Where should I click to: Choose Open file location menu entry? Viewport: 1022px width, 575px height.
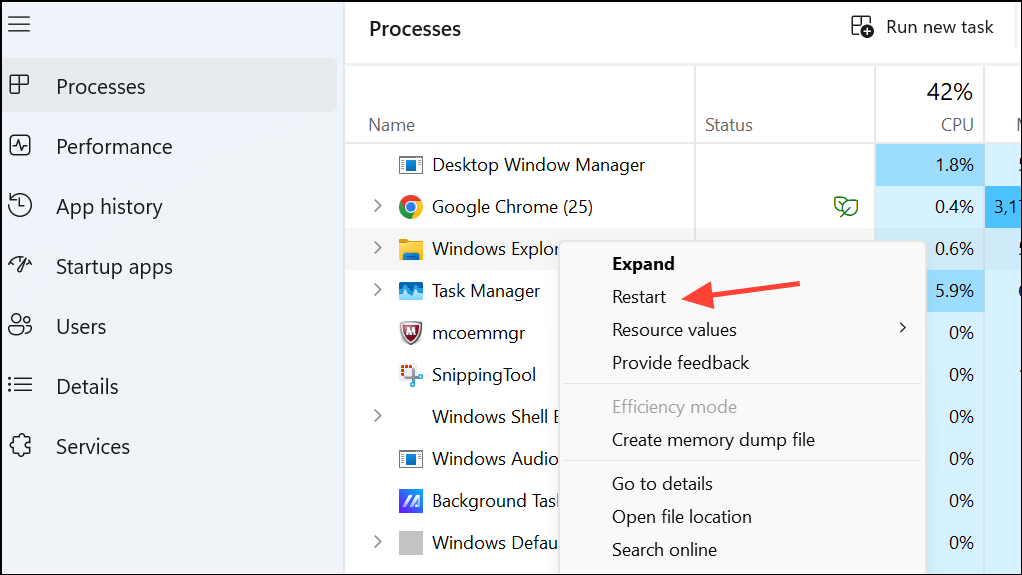[x=681, y=517]
